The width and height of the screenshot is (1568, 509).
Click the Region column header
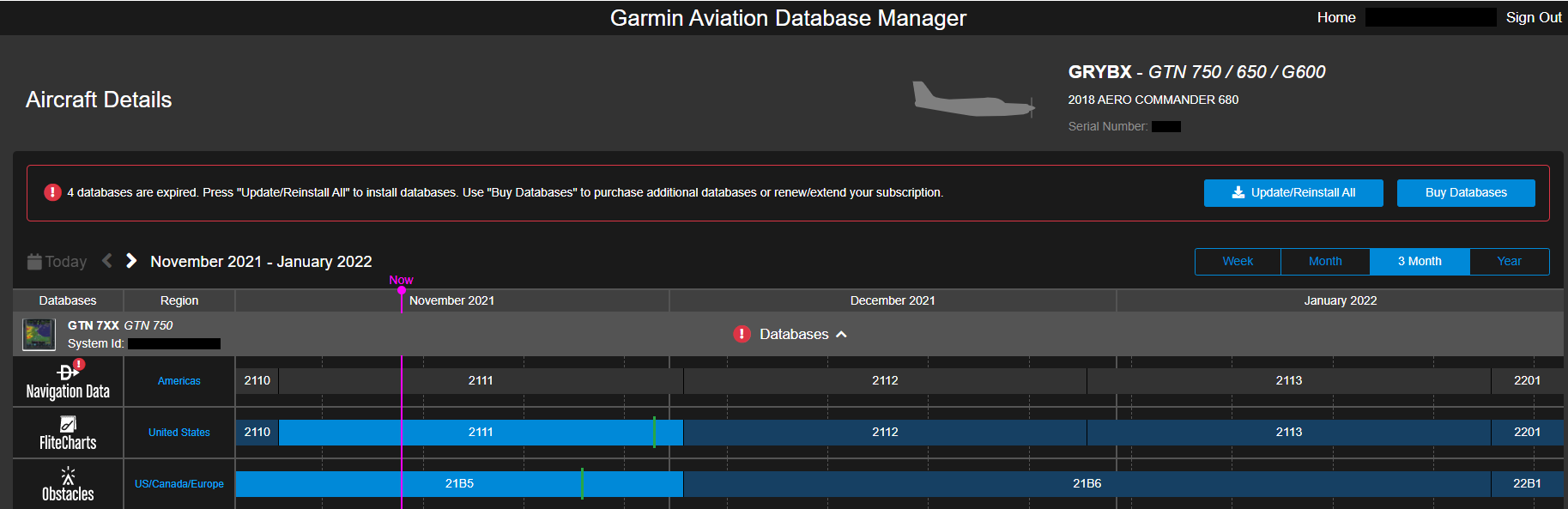click(179, 300)
